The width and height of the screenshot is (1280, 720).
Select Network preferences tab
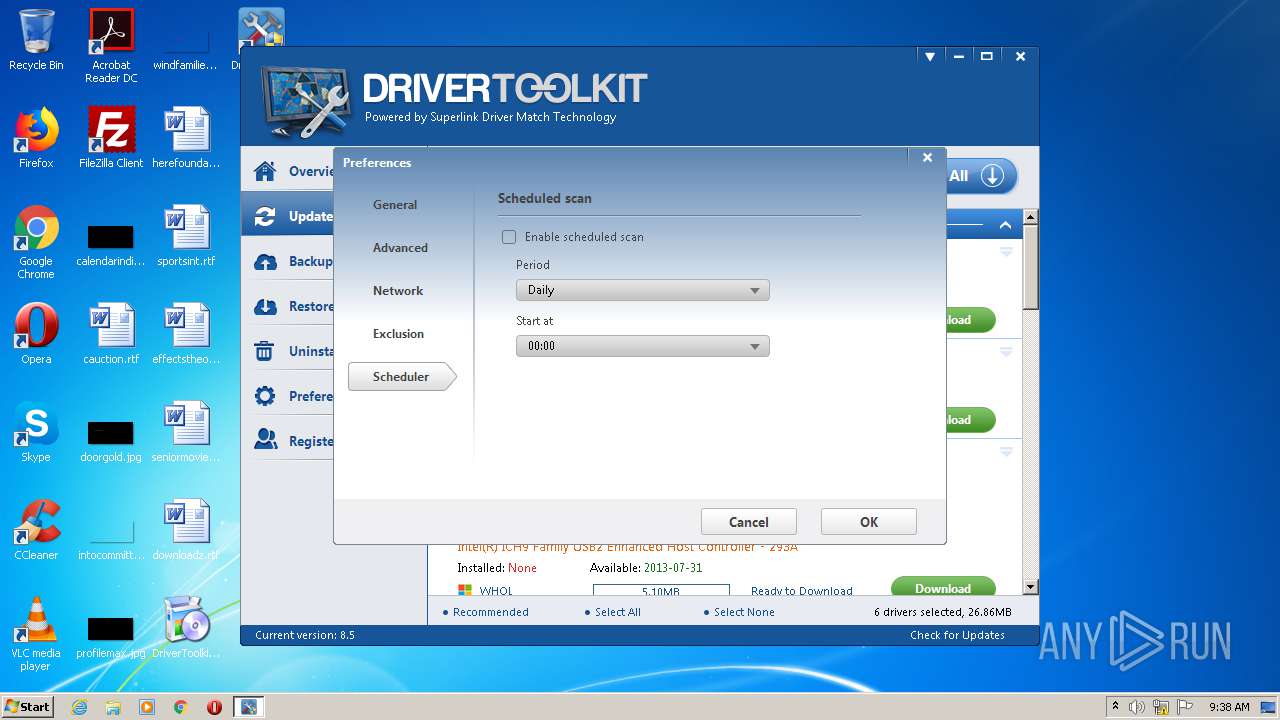point(398,291)
